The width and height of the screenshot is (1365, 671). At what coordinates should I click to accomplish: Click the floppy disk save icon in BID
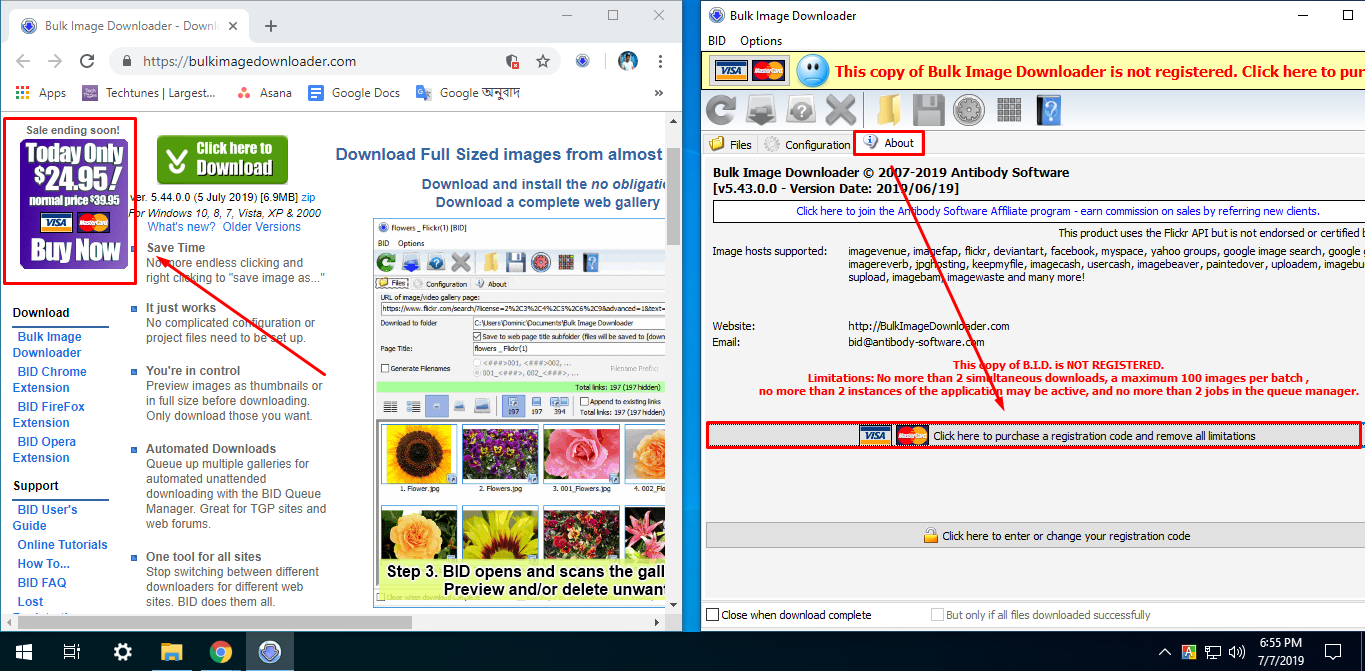click(928, 109)
